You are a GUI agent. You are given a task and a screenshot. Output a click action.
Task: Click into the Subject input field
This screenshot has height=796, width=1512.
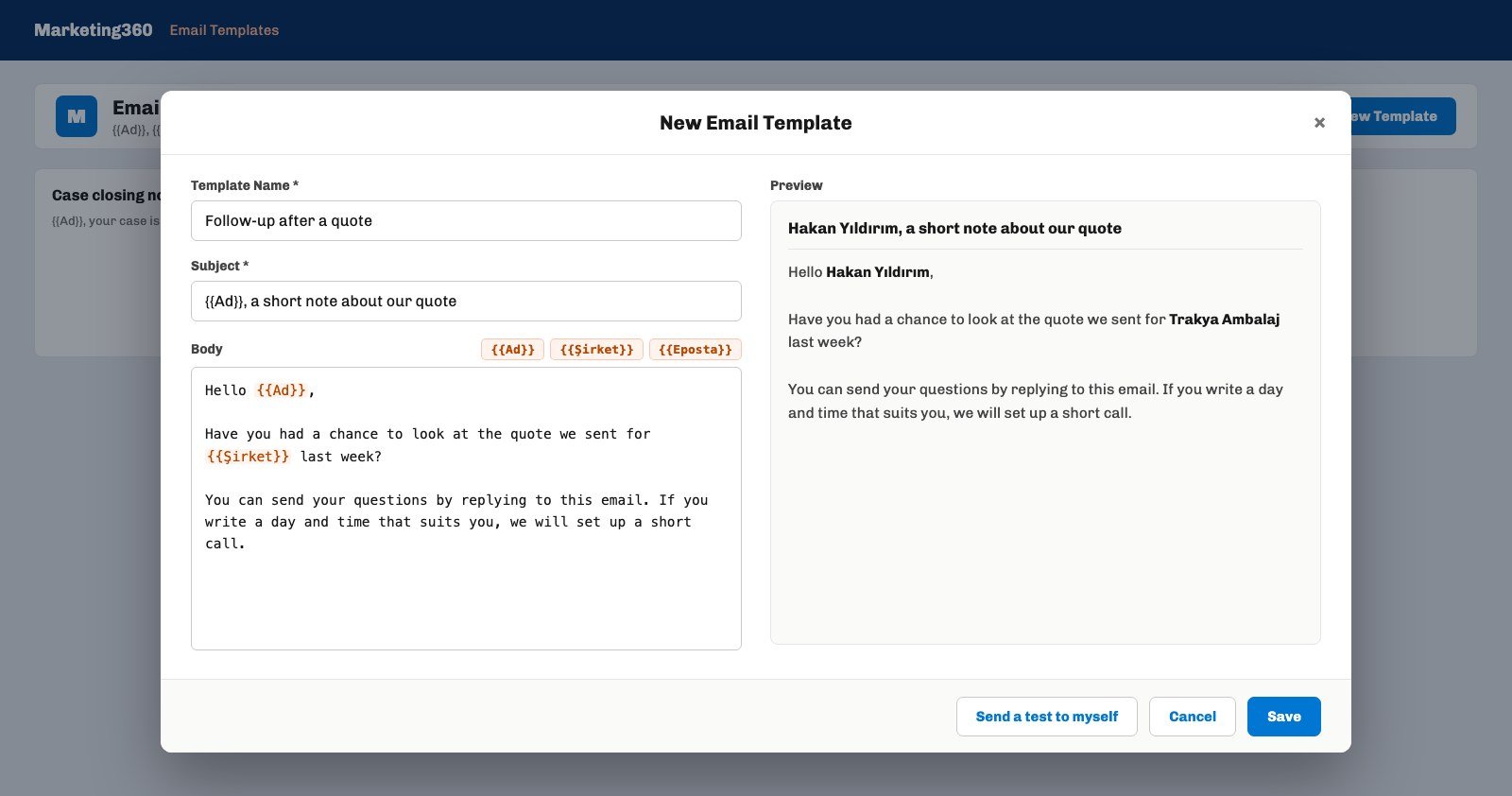pyautogui.click(x=466, y=301)
